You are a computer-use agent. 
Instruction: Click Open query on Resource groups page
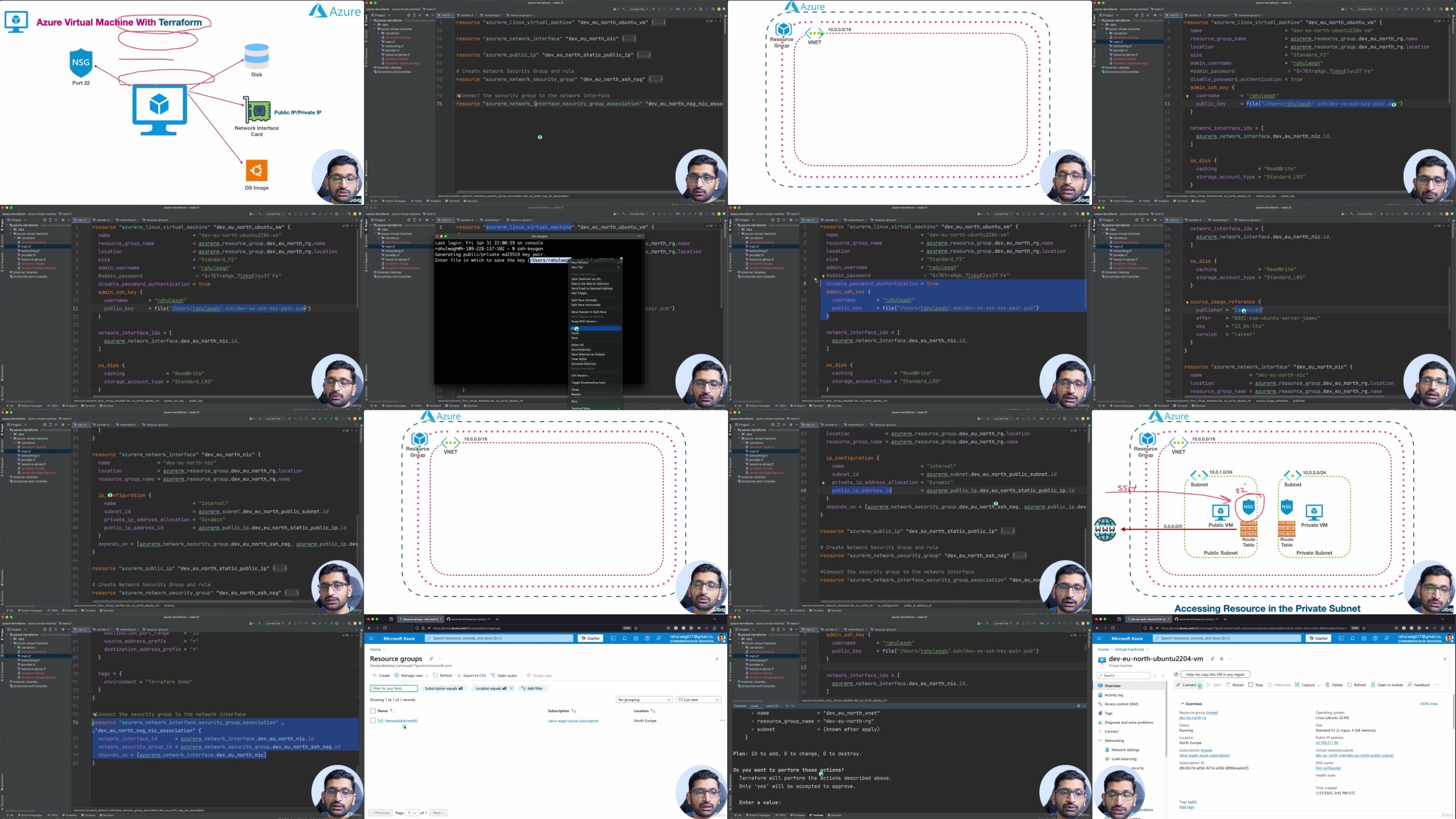[x=504, y=675]
